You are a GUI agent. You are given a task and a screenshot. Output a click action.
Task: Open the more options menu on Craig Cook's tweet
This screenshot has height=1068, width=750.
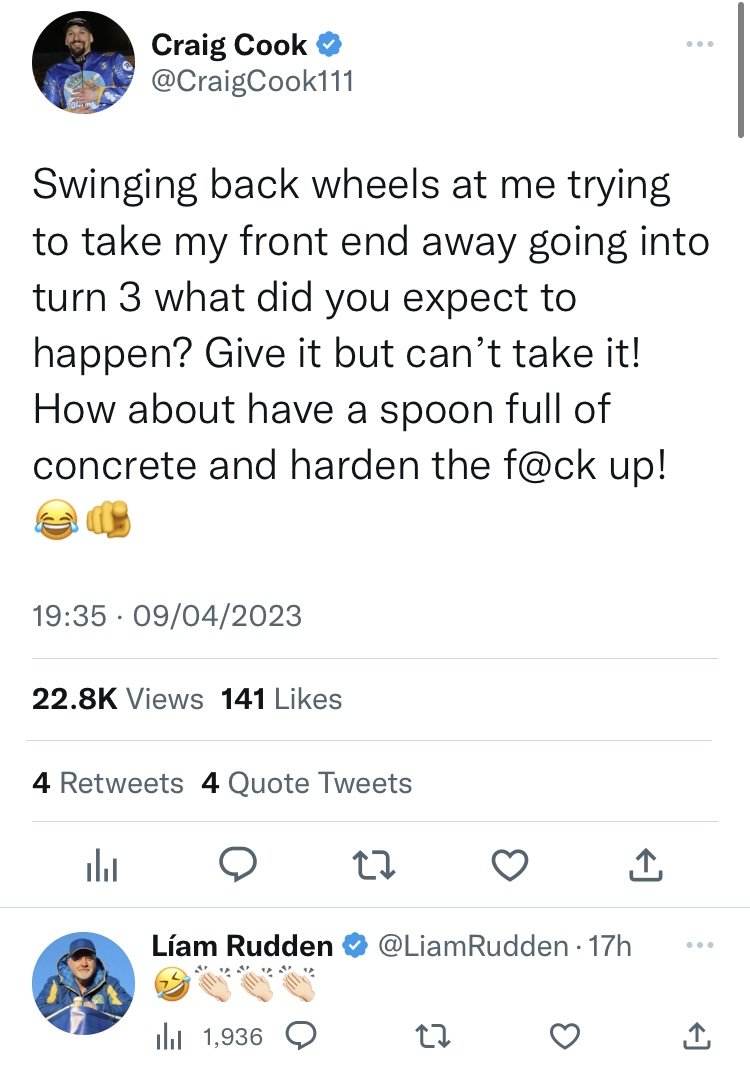click(x=700, y=45)
